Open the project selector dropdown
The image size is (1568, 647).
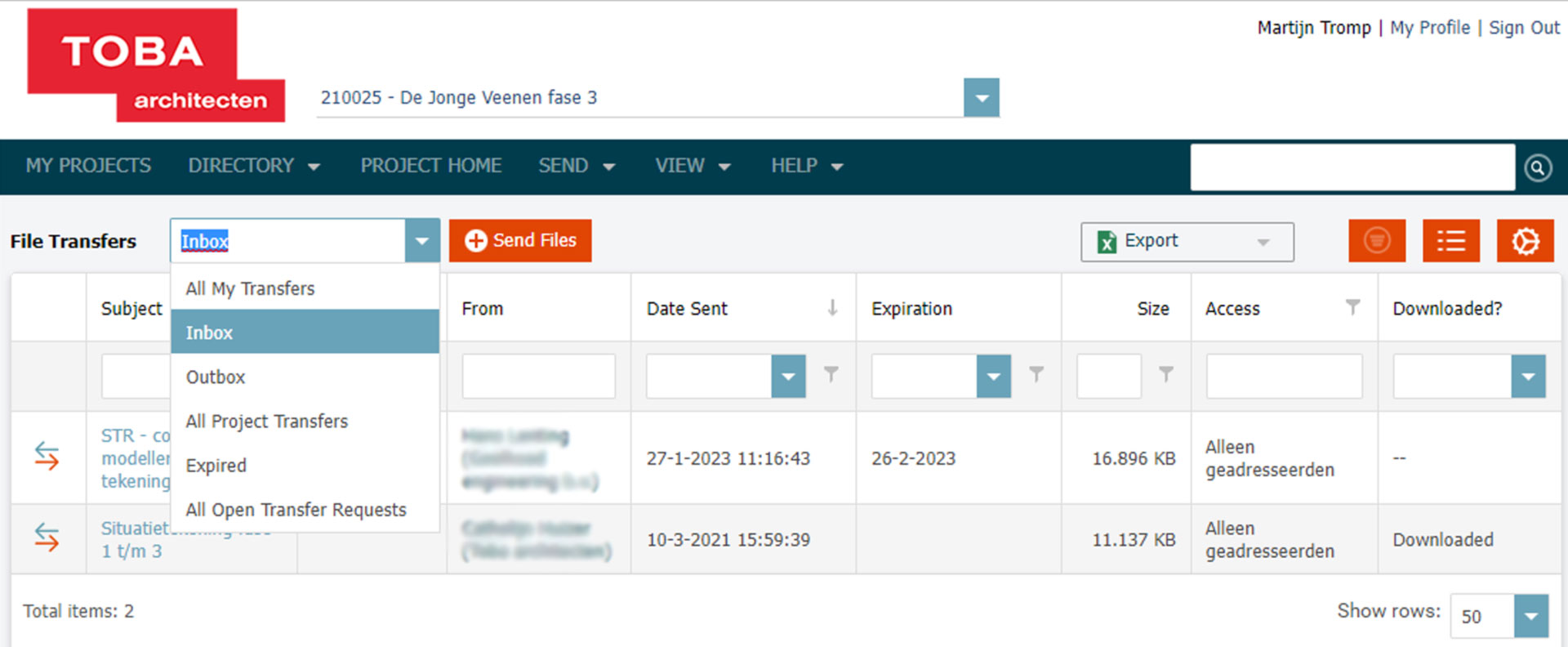pos(981,98)
